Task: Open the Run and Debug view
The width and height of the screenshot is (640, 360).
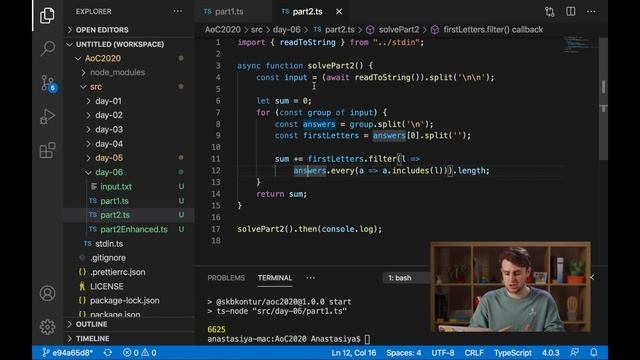Action: point(47,117)
